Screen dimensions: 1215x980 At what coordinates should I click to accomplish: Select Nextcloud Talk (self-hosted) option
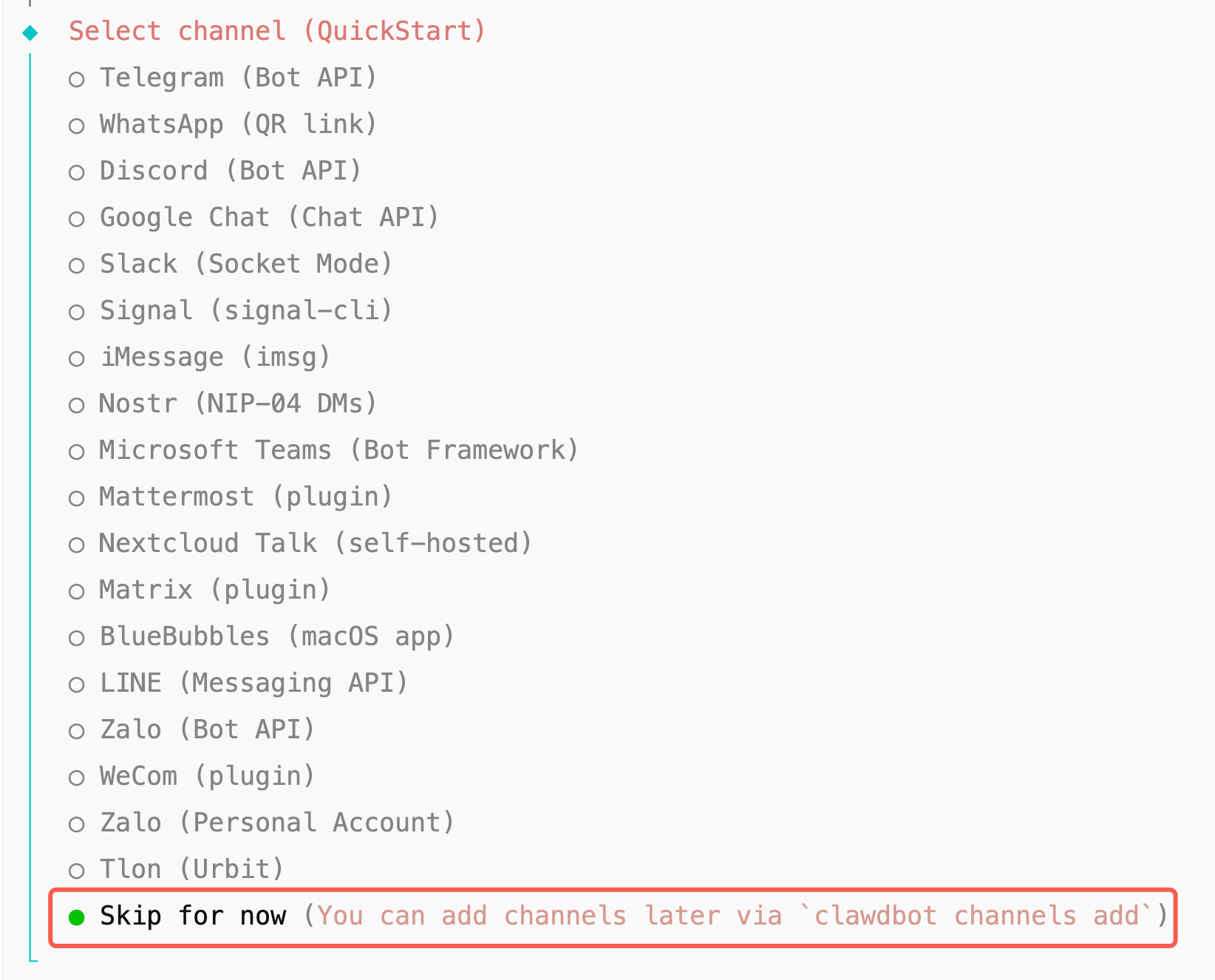coord(77,545)
